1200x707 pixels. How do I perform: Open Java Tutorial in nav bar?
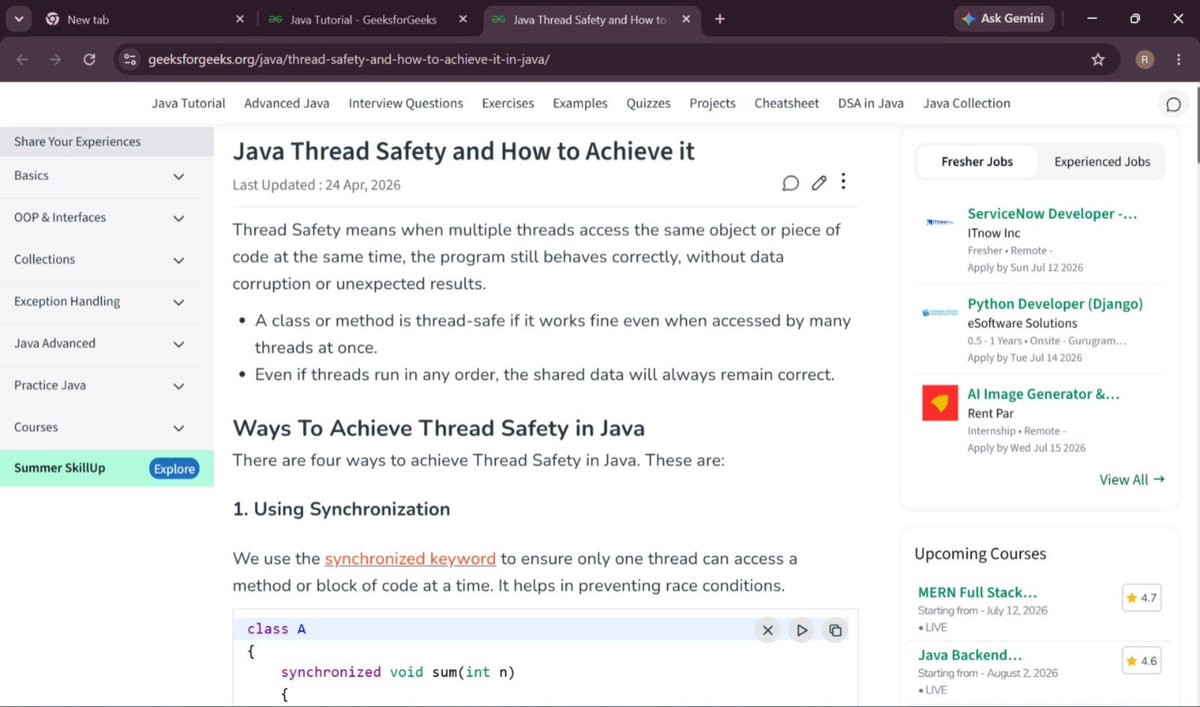(189, 104)
